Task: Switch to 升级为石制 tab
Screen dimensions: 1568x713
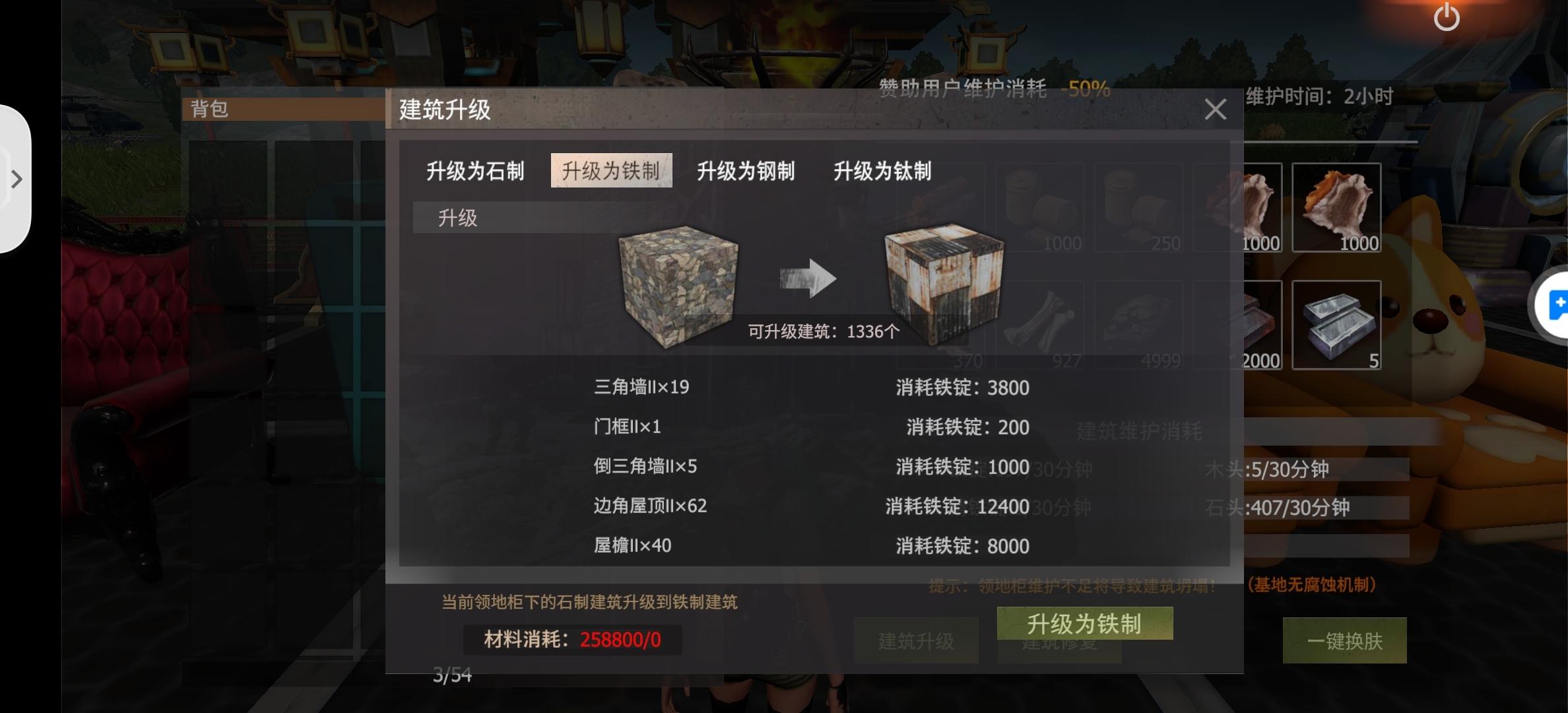Action: pos(475,171)
